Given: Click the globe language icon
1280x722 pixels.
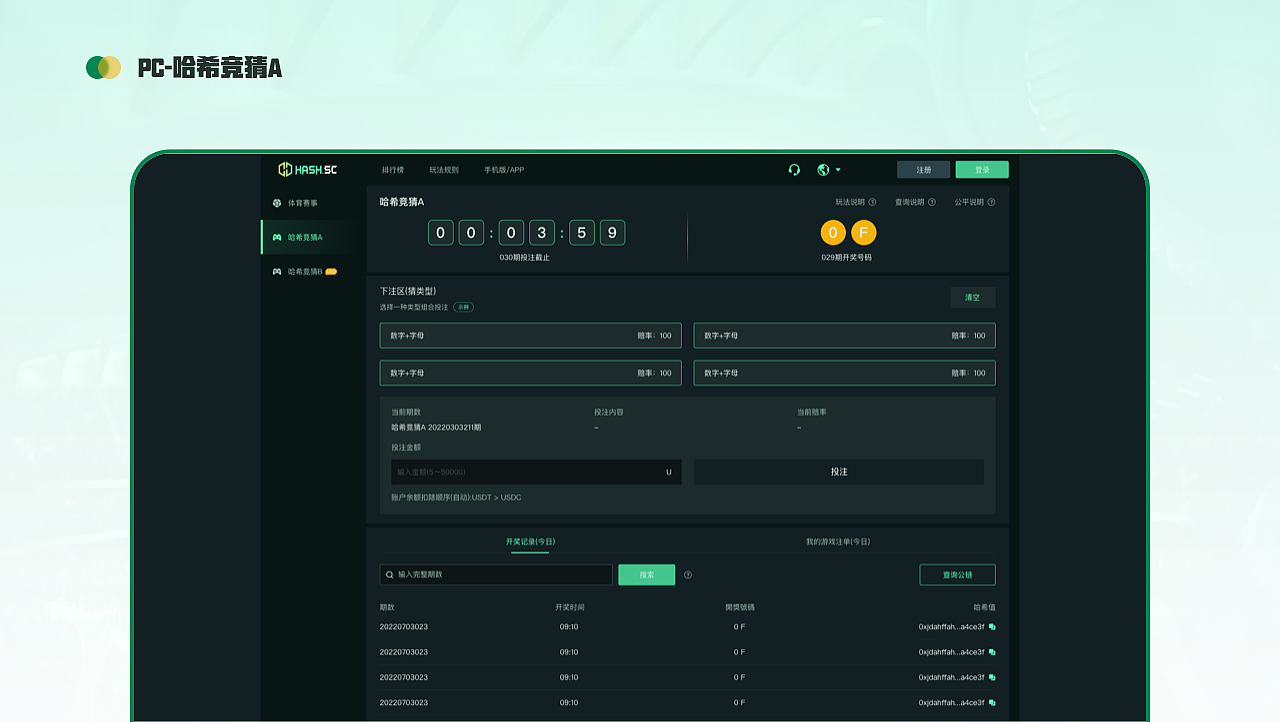Looking at the screenshot, I should tap(823, 170).
